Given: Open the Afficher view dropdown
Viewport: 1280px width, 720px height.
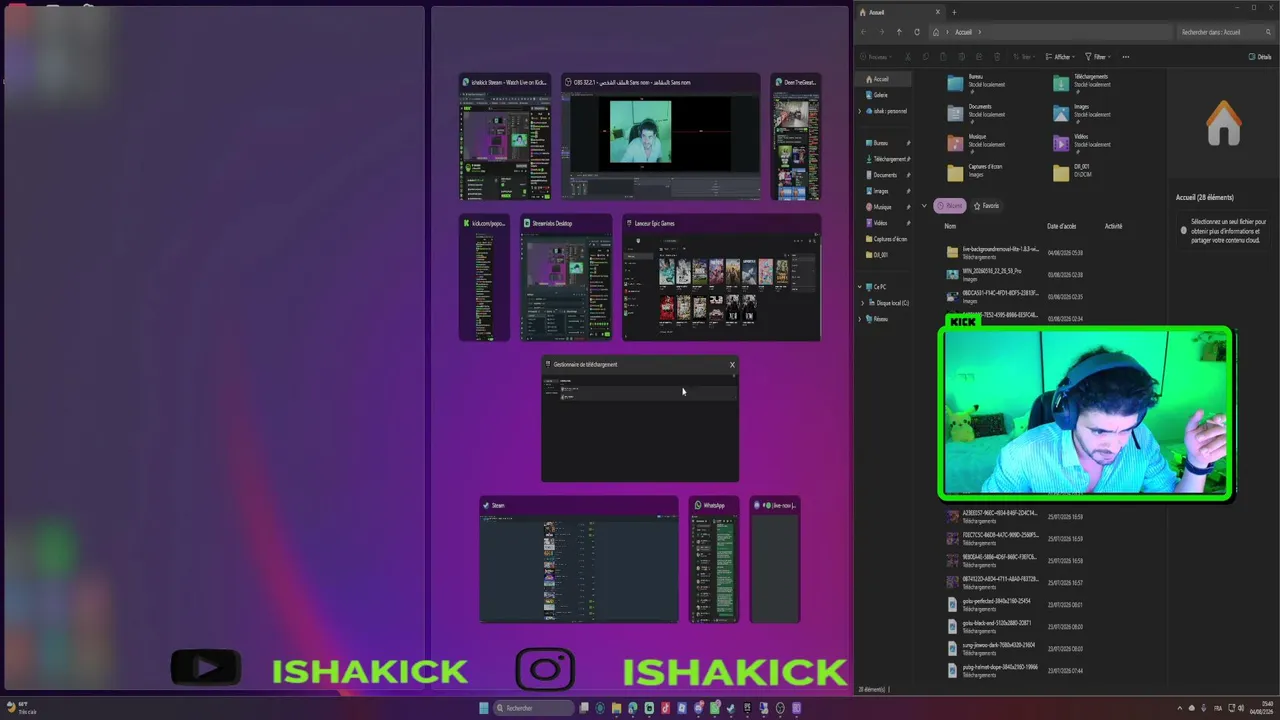Looking at the screenshot, I should (x=1060, y=57).
